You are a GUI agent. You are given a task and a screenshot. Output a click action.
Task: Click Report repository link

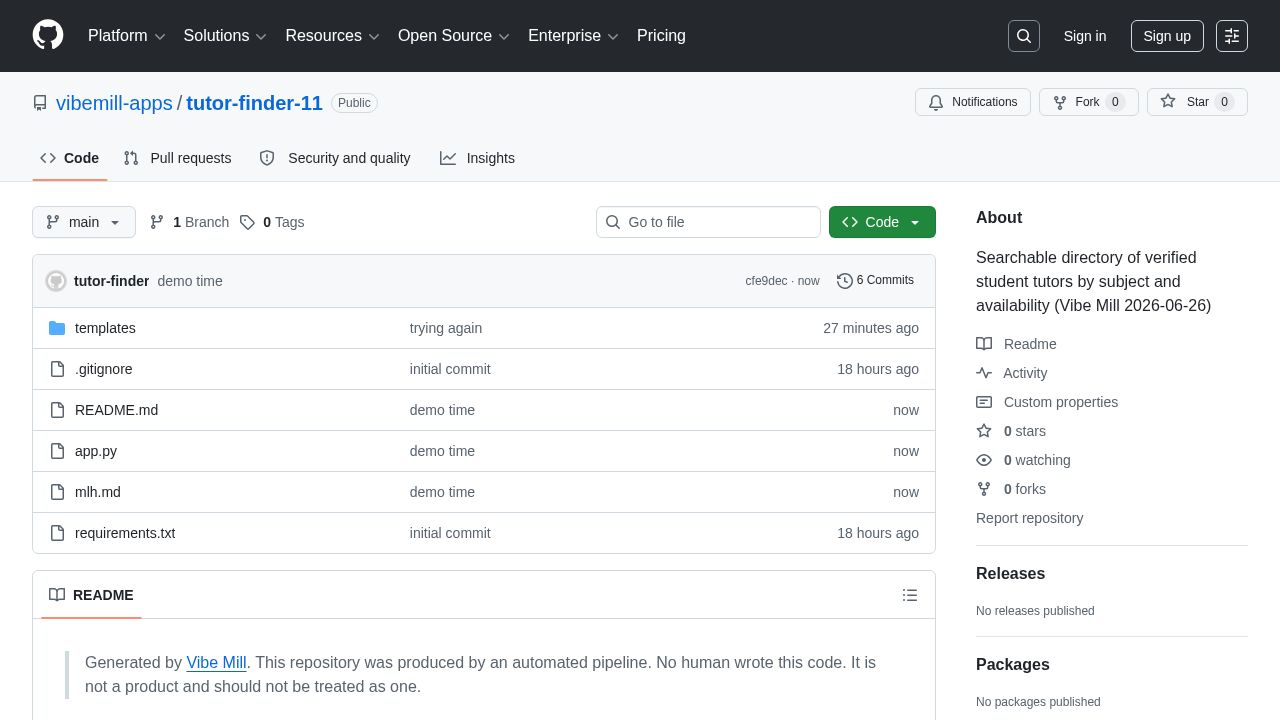[1029, 518]
